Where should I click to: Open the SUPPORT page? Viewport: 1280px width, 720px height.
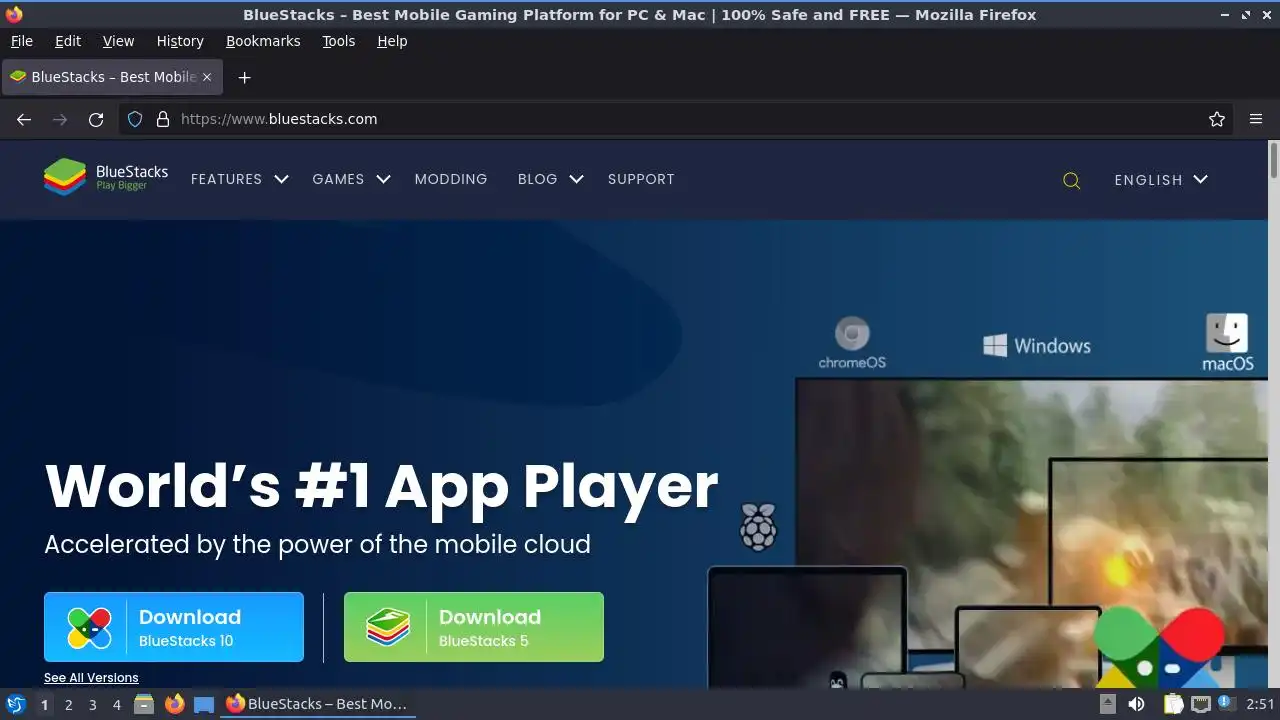pyautogui.click(x=641, y=179)
